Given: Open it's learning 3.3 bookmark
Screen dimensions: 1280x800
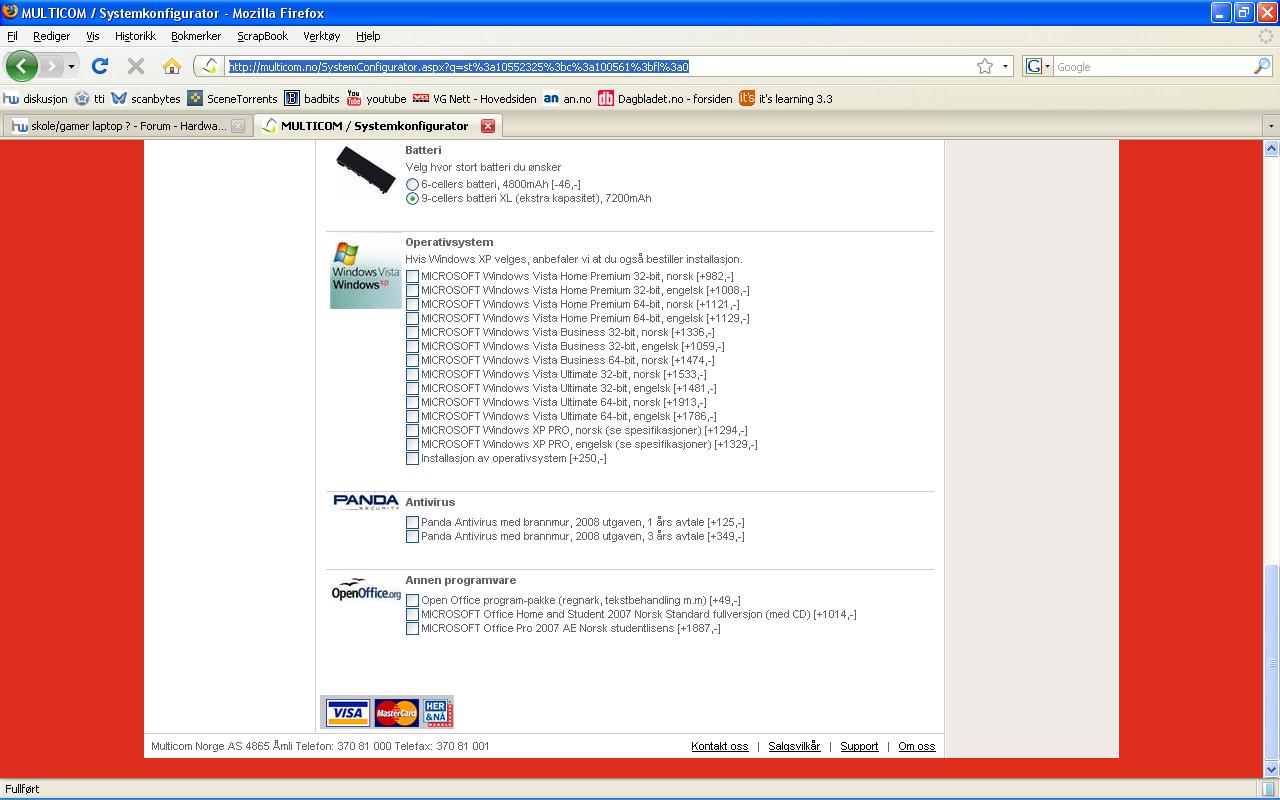Looking at the screenshot, I should click(x=786, y=98).
